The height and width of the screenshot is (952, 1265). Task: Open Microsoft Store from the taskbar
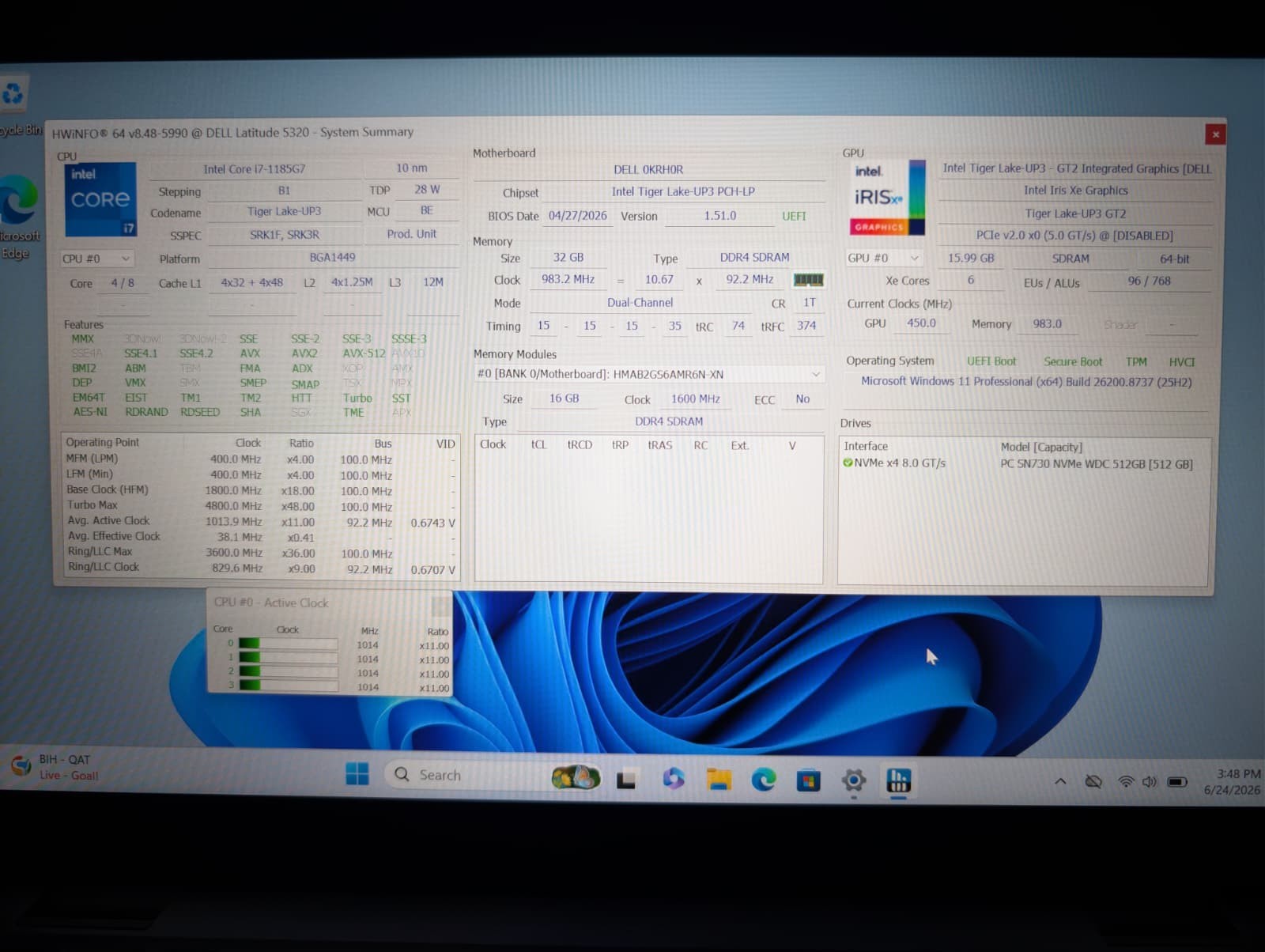tap(808, 781)
